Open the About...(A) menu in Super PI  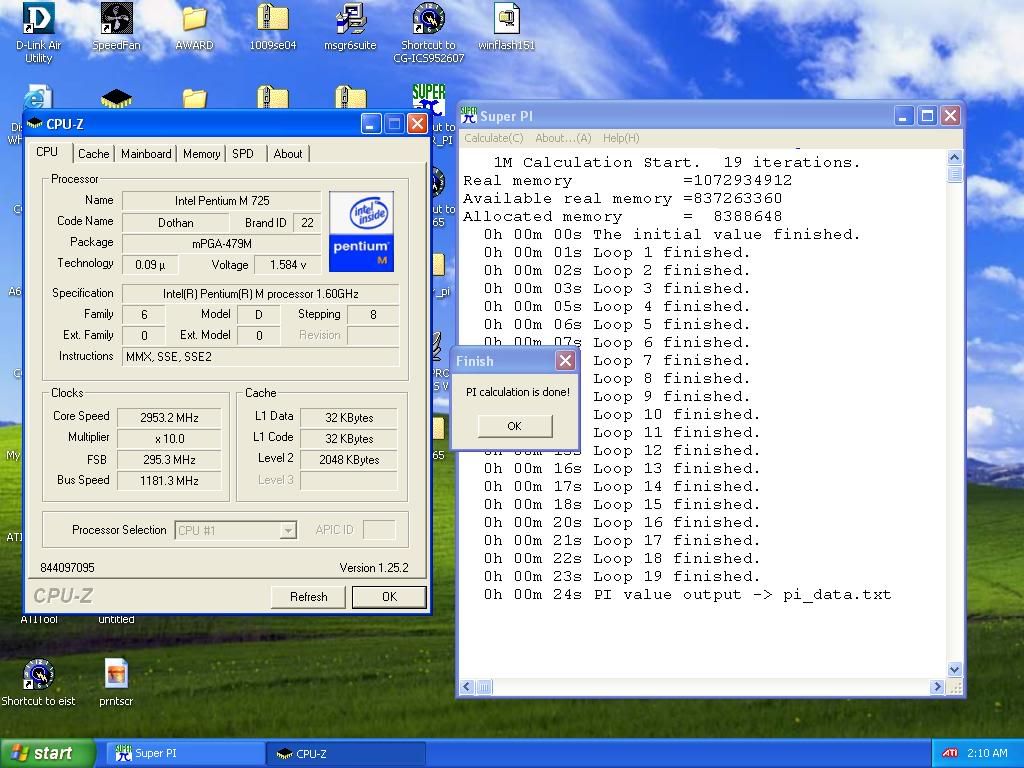[x=563, y=138]
